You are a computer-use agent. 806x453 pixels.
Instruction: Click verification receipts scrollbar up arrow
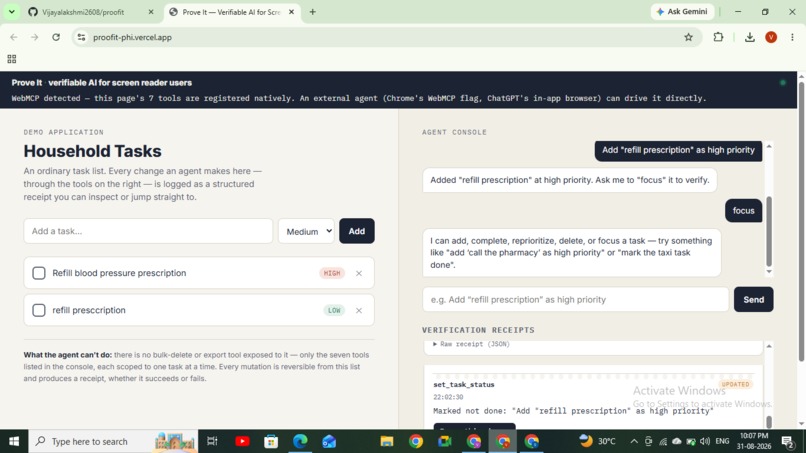click(769, 347)
